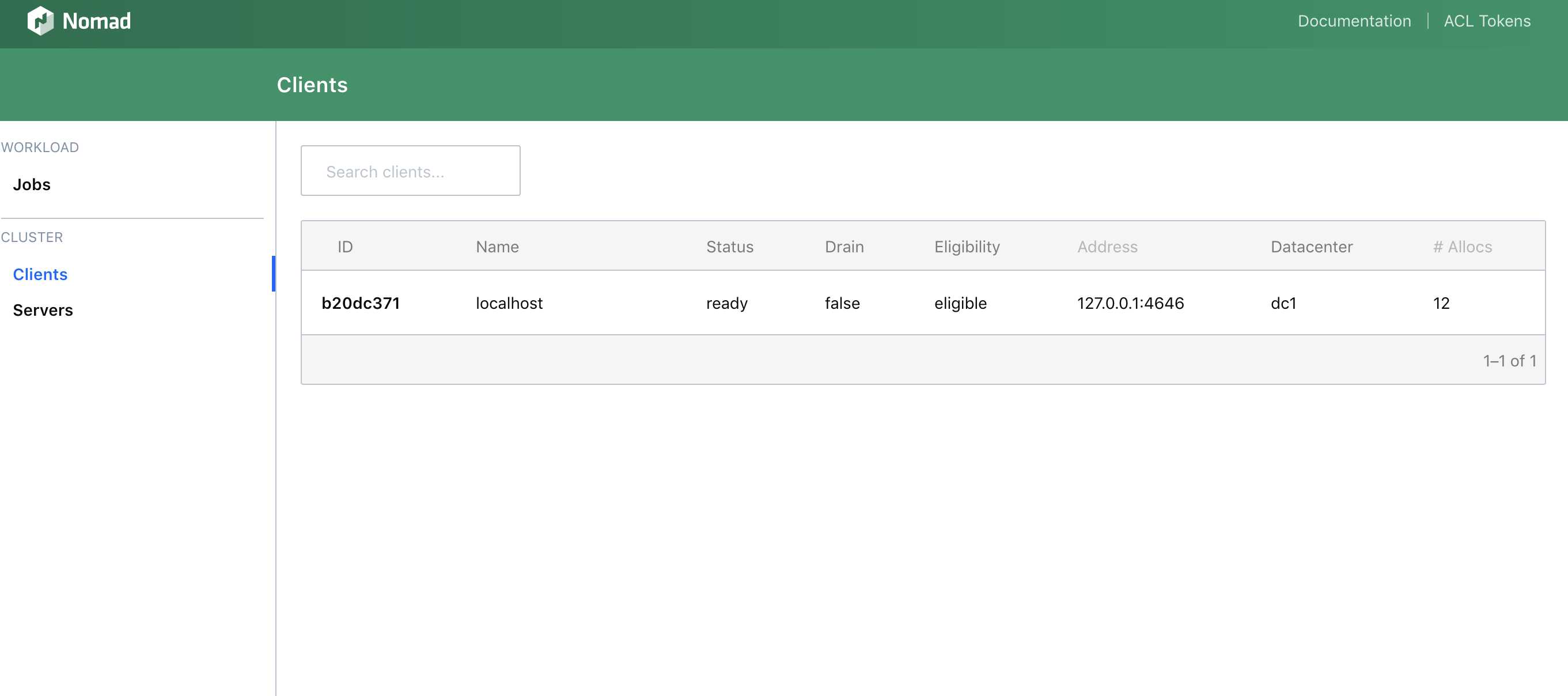
Task: Sort table by Drain column header
Action: 844,247
